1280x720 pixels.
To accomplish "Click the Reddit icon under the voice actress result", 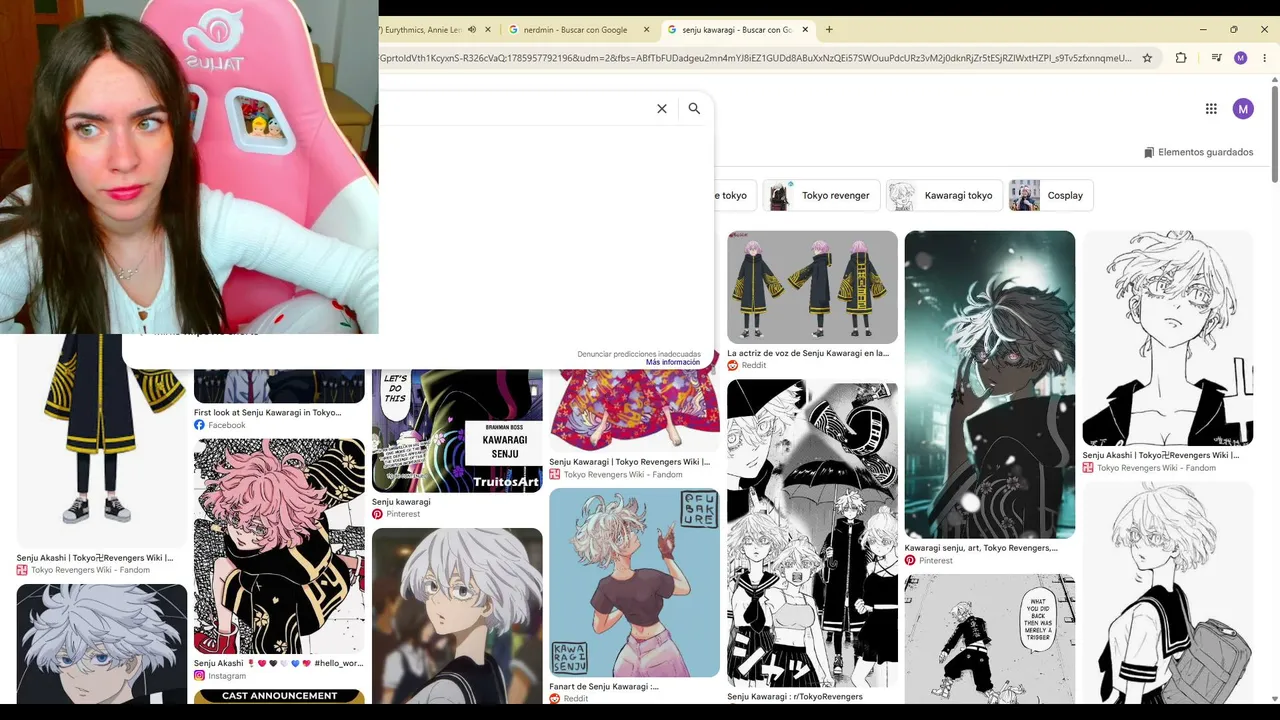I will 733,366.
